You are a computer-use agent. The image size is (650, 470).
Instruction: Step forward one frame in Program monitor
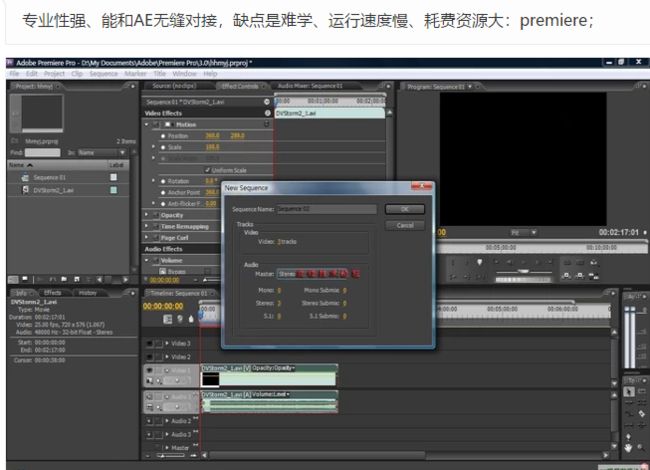click(x=537, y=262)
